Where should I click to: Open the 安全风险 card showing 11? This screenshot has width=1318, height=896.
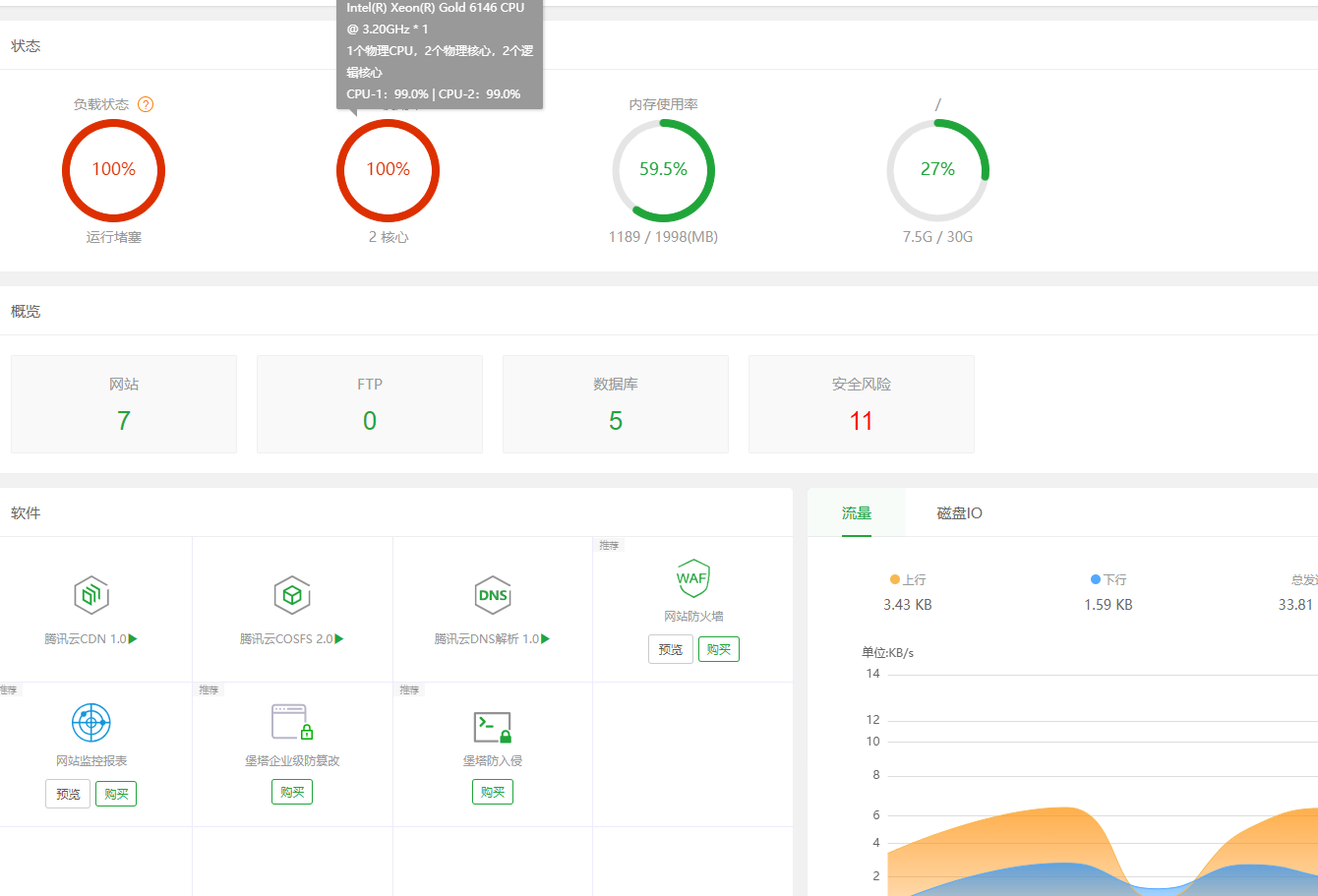tap(862, 404)
